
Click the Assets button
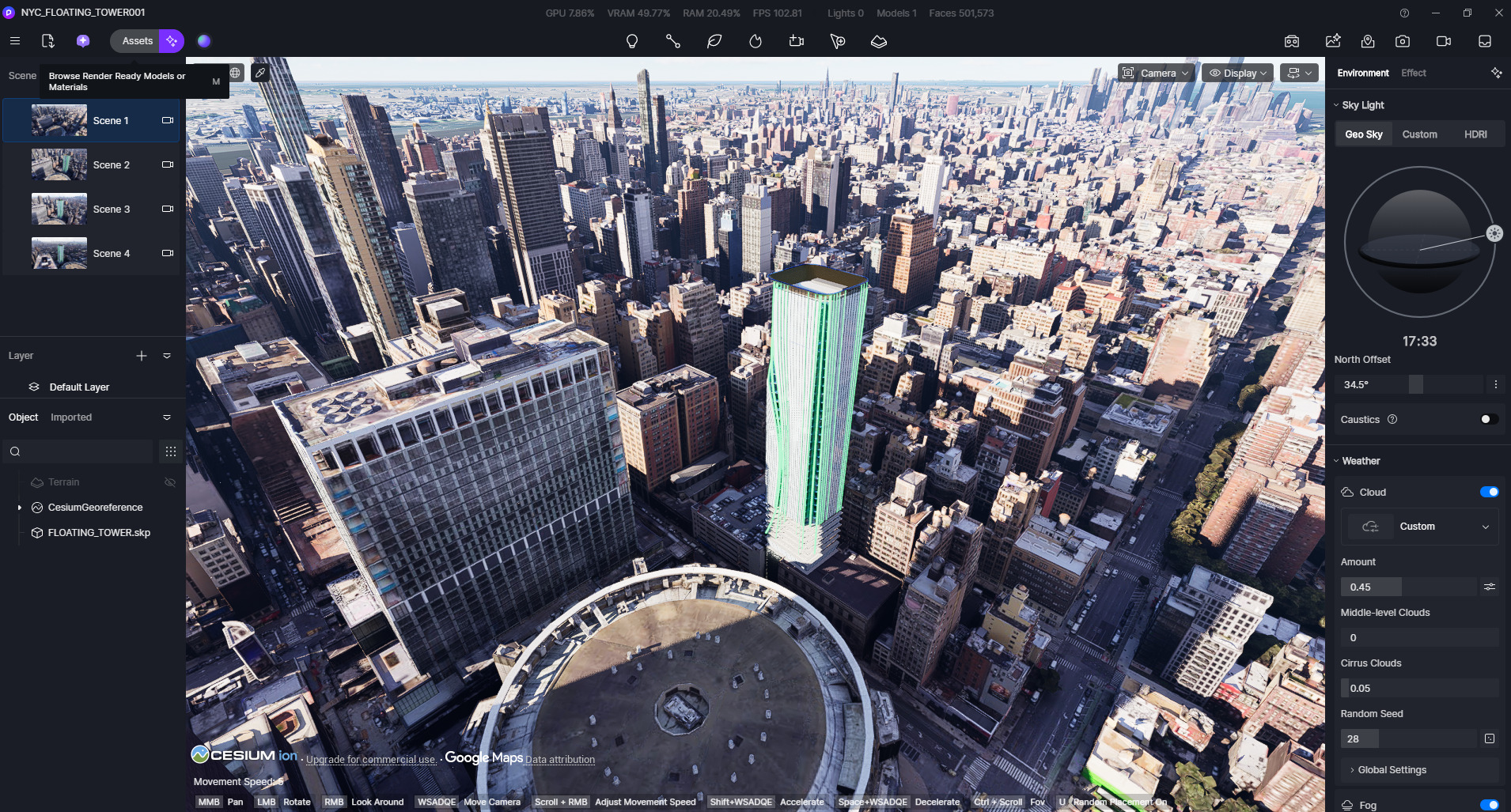click(x=137, y=41)
